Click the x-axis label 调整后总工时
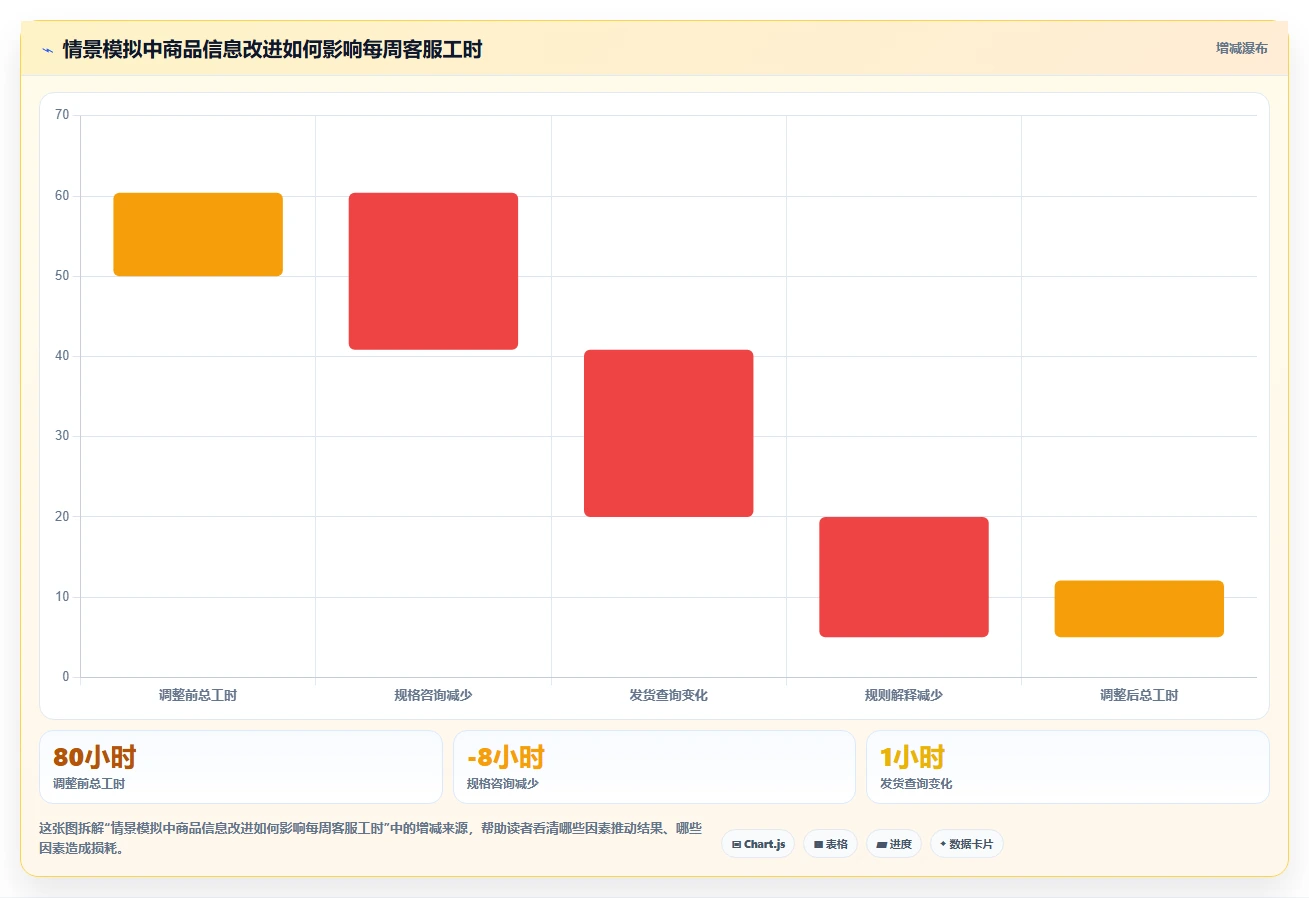The image size is (1309, 898). [1139, 695]
